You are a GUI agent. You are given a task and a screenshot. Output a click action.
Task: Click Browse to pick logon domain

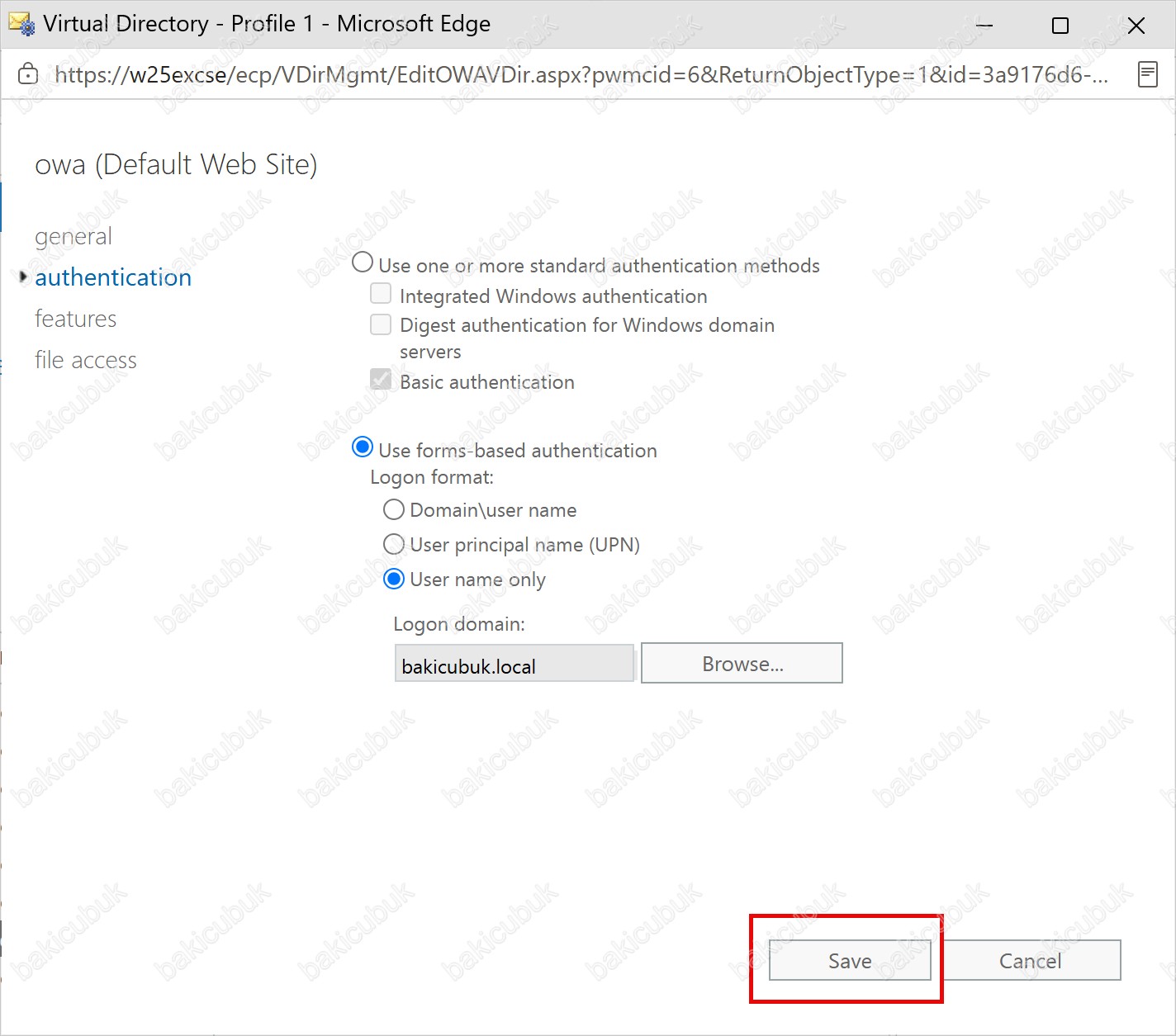click(x=742, y=664)
